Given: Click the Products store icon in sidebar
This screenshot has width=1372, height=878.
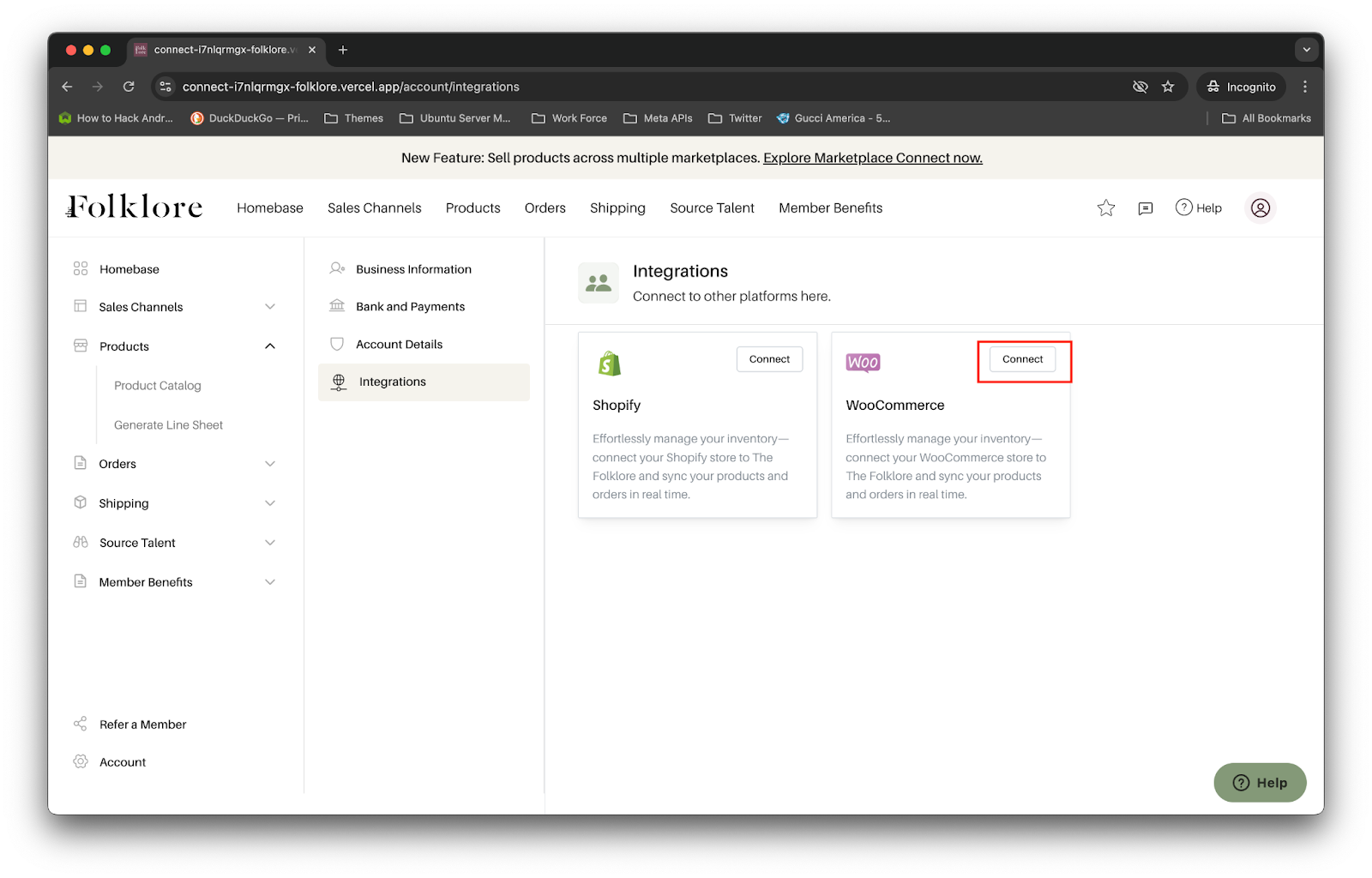Looking at the screenshot, I should 81,346.
